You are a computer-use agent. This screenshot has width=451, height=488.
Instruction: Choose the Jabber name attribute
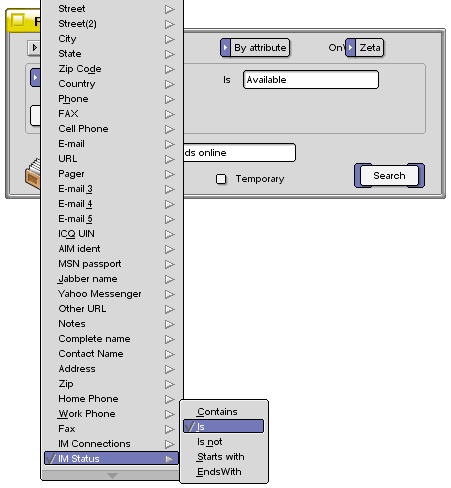click(x=88, y=279)
